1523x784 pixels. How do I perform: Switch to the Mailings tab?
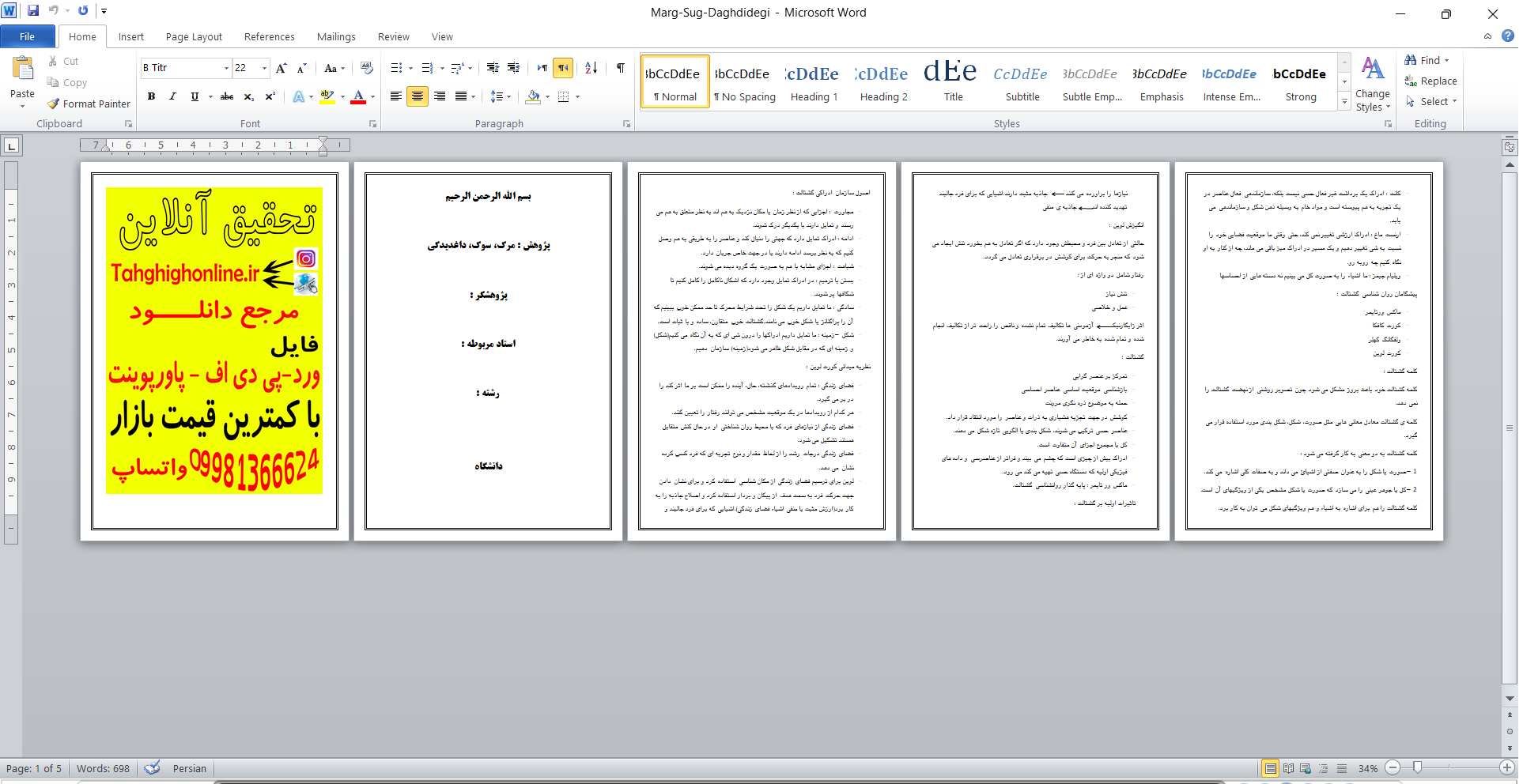point(336,36)
